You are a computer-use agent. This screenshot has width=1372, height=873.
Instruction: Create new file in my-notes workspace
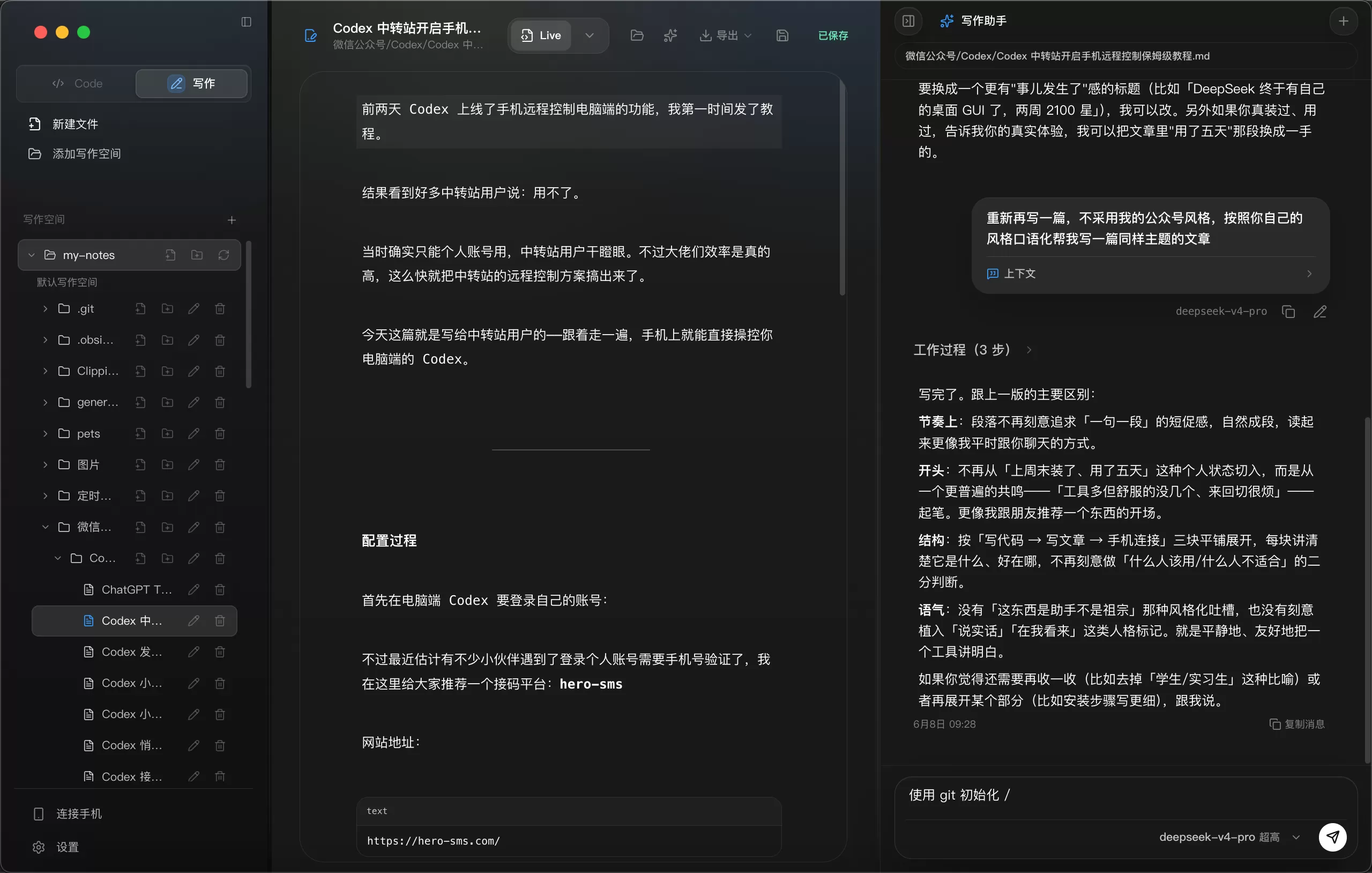tap(170, 255)
